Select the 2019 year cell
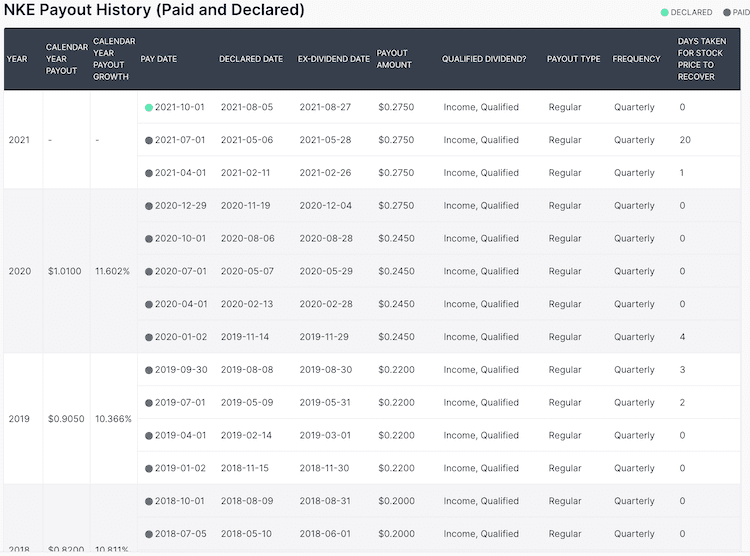Image resolution: width=750 pixels, height=556 pixels. [x=19, y=419]
